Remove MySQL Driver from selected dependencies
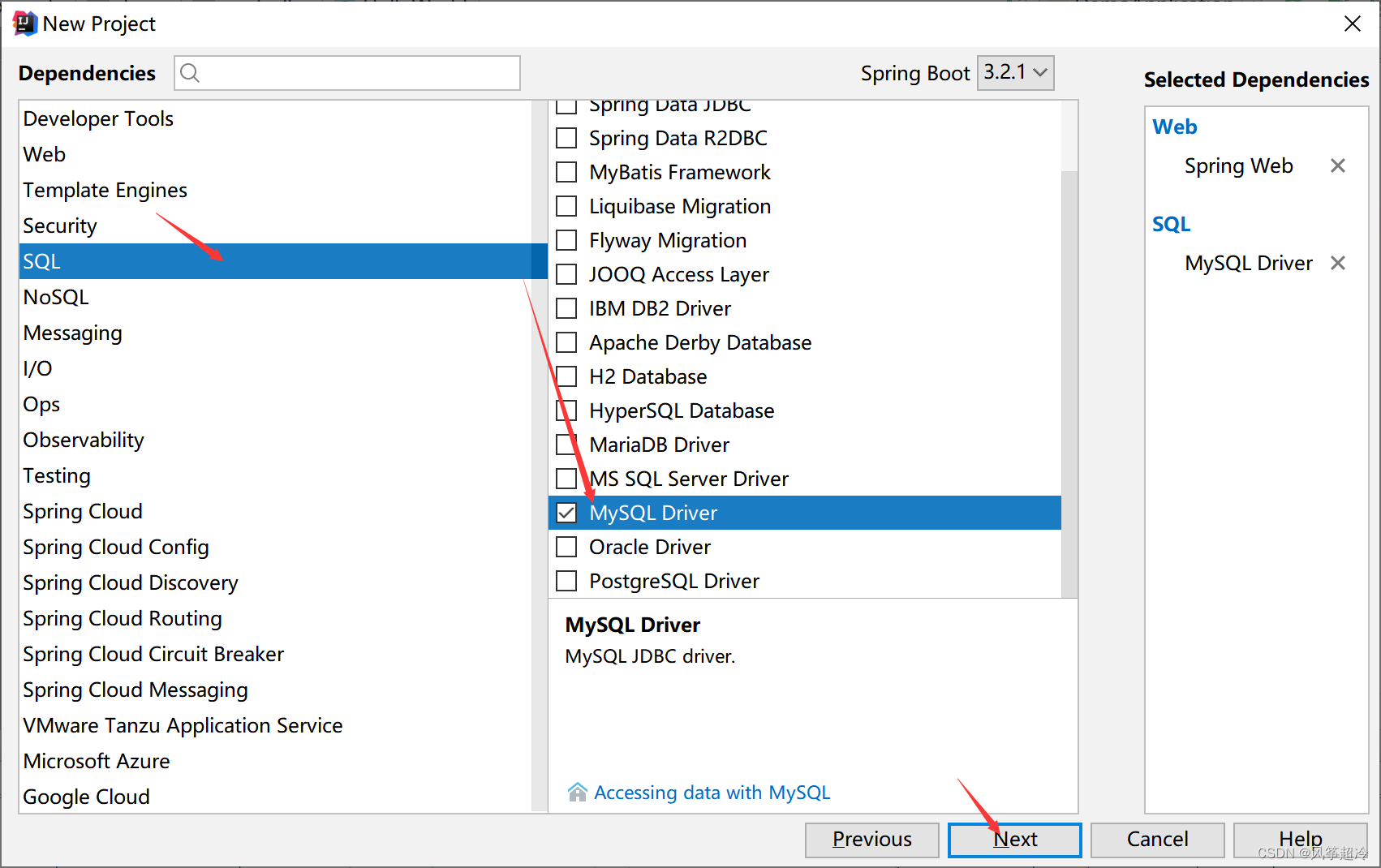The height and width of the screenshot is (868, 1381). click(1338, 263)
